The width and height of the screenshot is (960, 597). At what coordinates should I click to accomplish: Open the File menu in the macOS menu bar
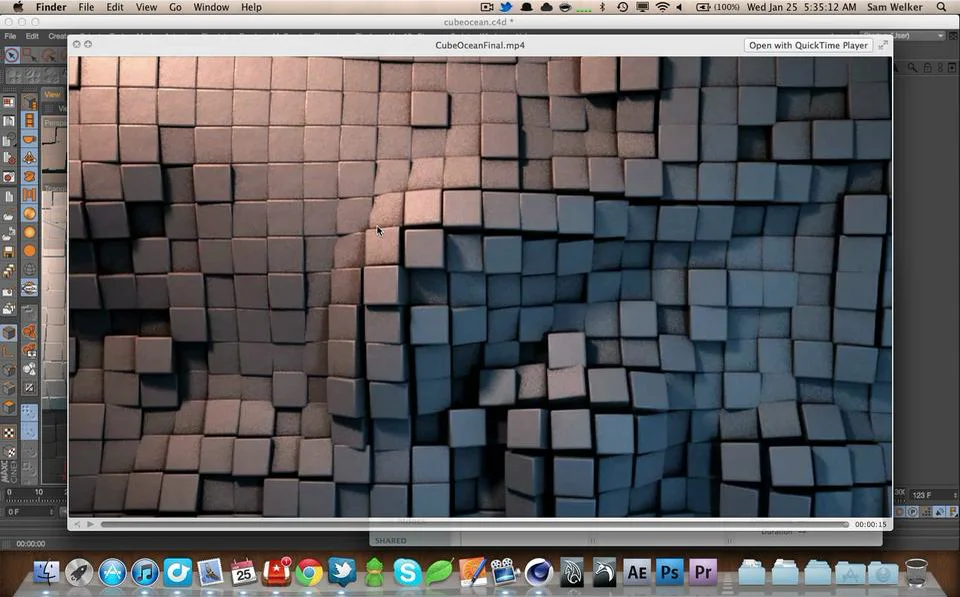(86, 7)
